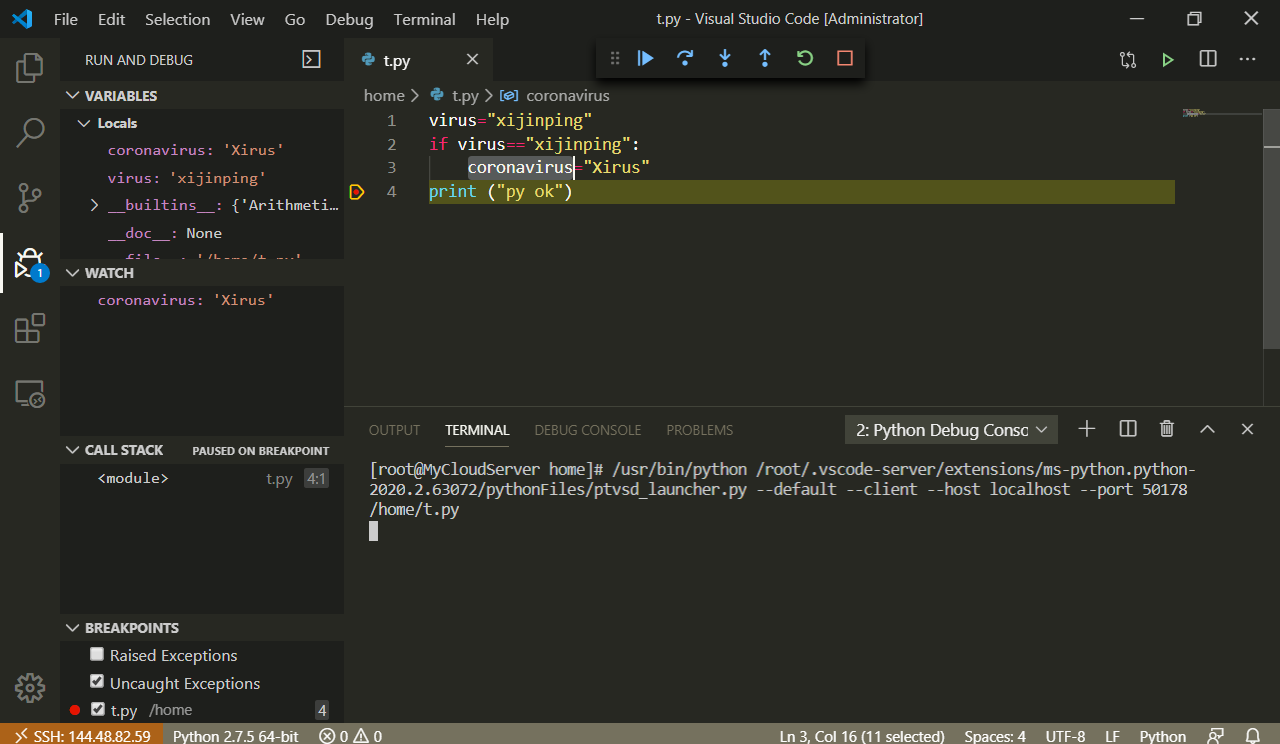Click the breakpoint marker on line 4
The image size is (1280, 744).
[356, 191]
